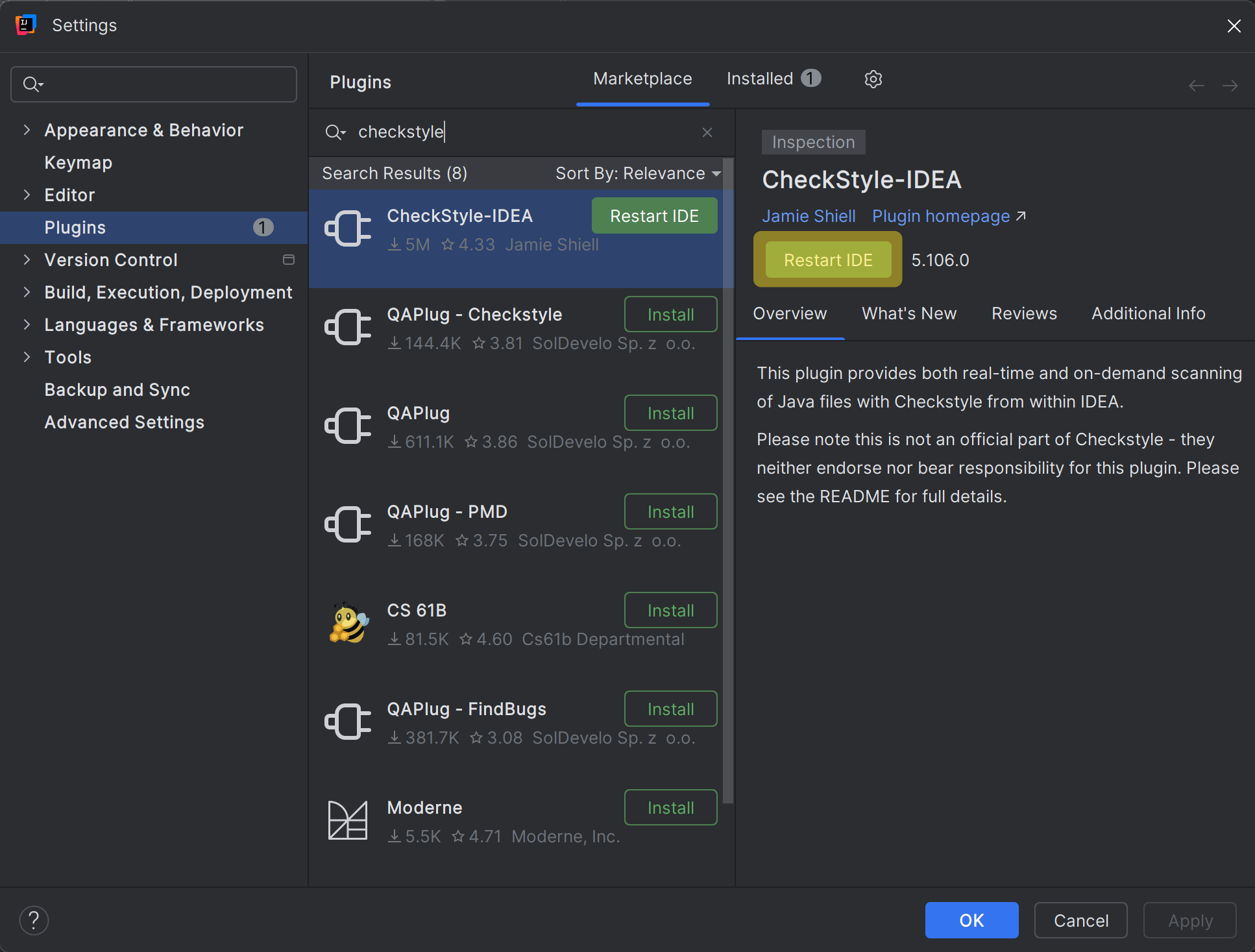Expand the Version Control section

(27, 260)
